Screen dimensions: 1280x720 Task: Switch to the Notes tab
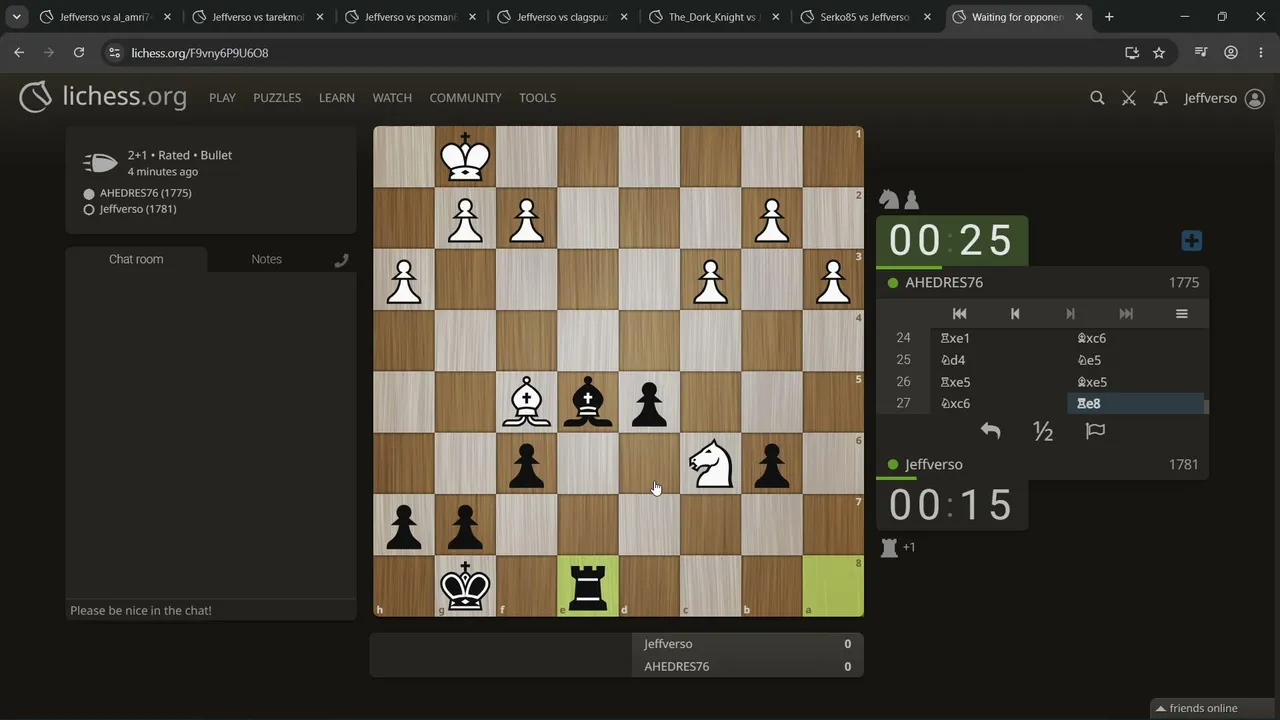266,259
